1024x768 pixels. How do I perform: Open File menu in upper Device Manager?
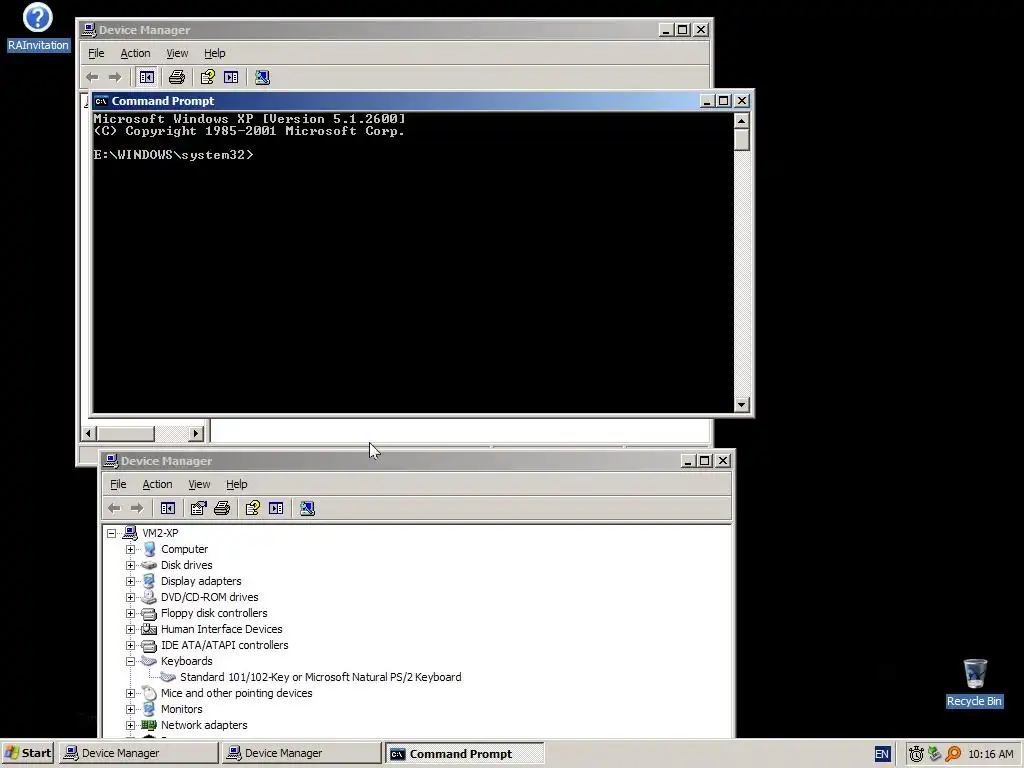click(96, 54)
